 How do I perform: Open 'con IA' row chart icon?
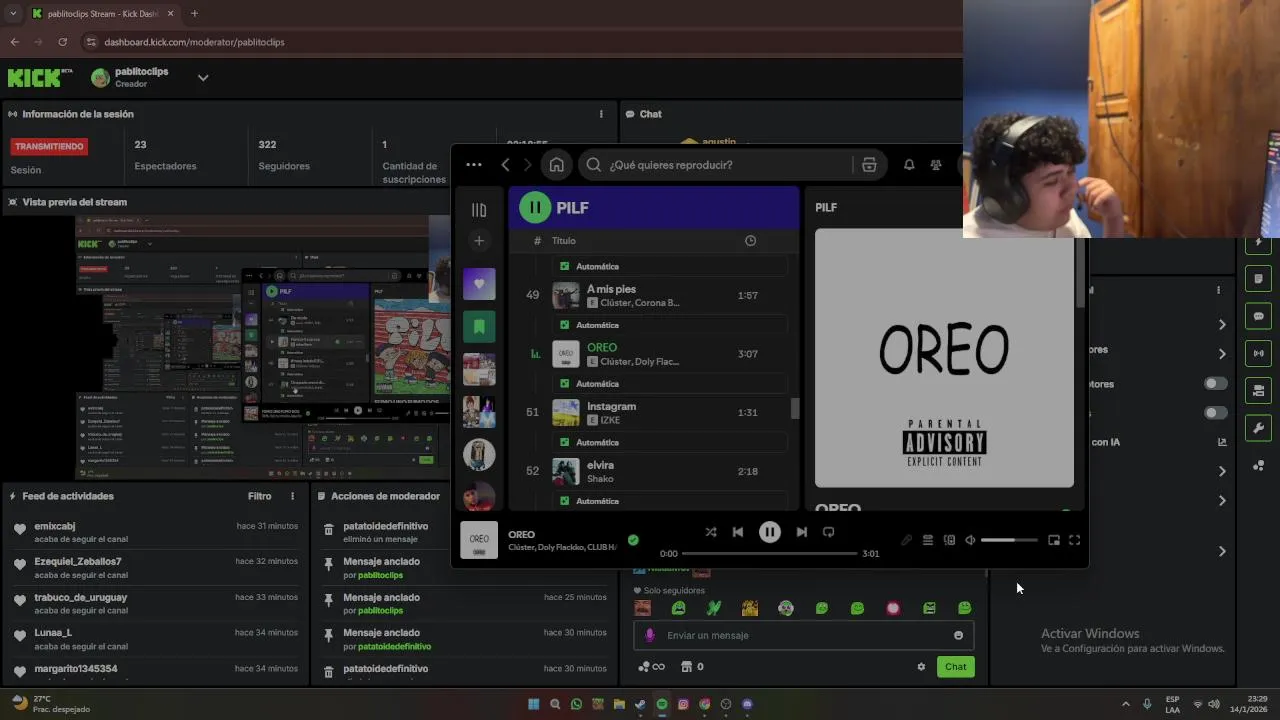pos(1222,442)
